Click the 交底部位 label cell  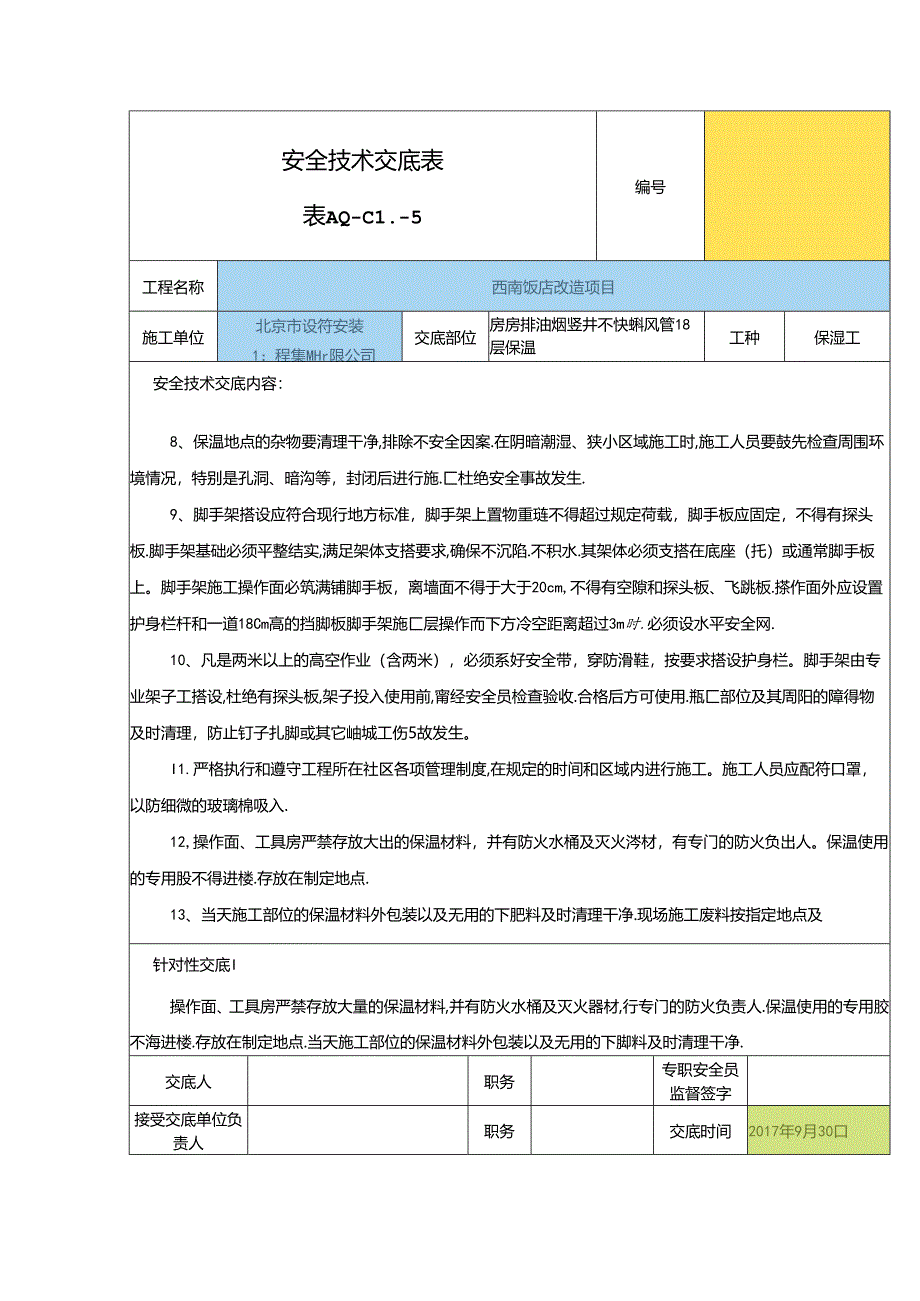point(444,337)
